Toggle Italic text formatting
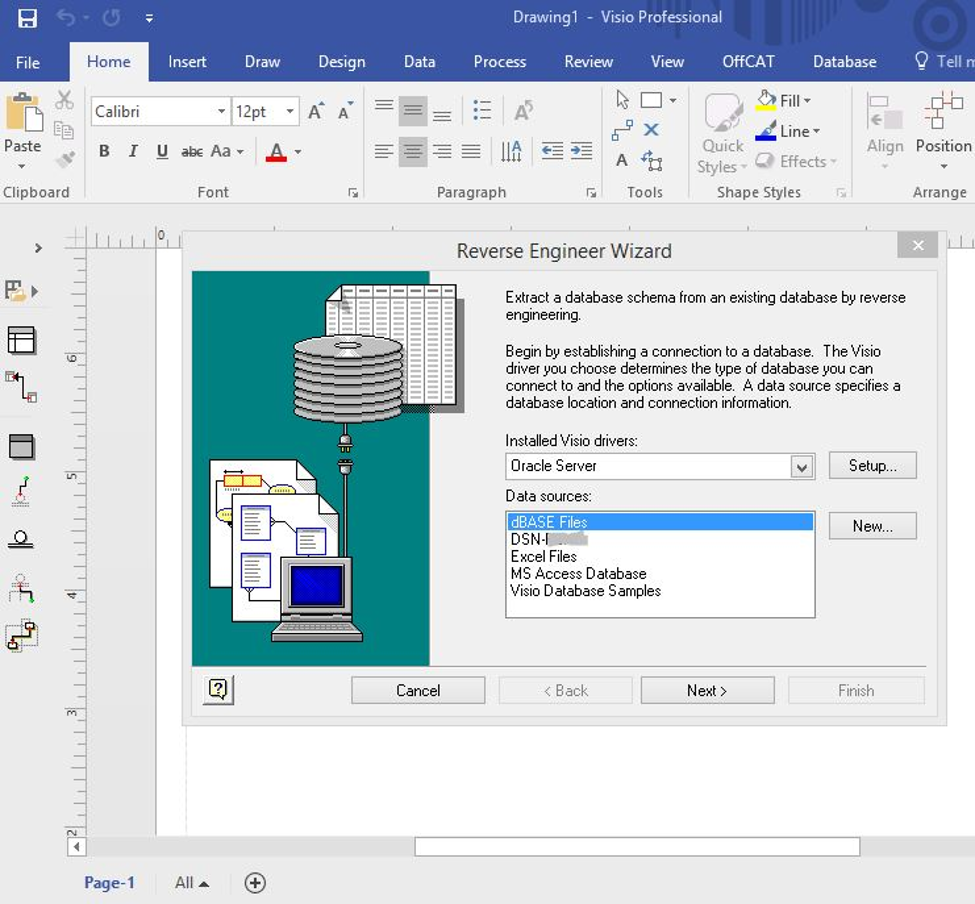Viewport: 975px width, 904px height. click(x=133, y=152)
